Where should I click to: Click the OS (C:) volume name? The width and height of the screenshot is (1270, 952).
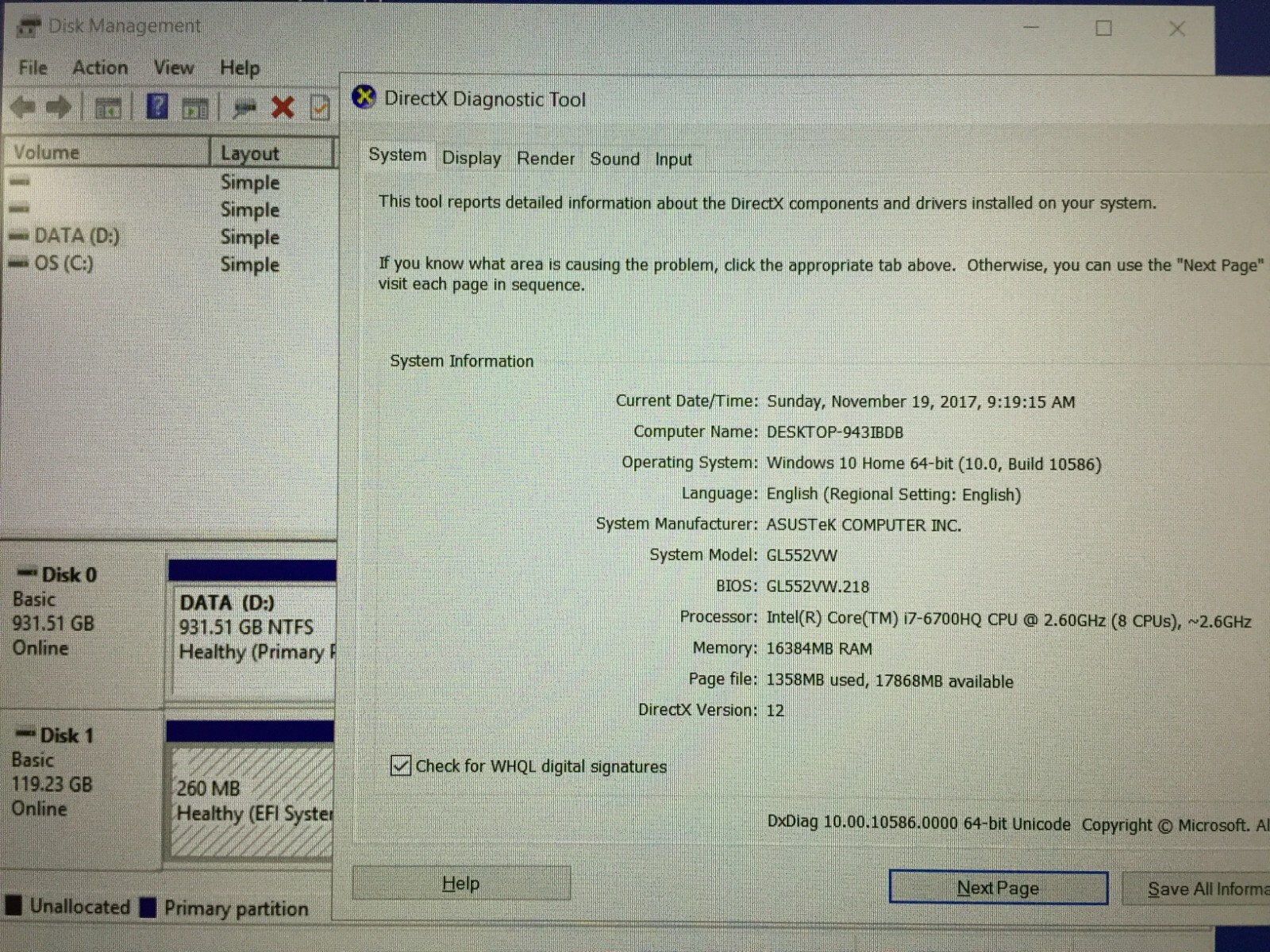coord(63,263)
